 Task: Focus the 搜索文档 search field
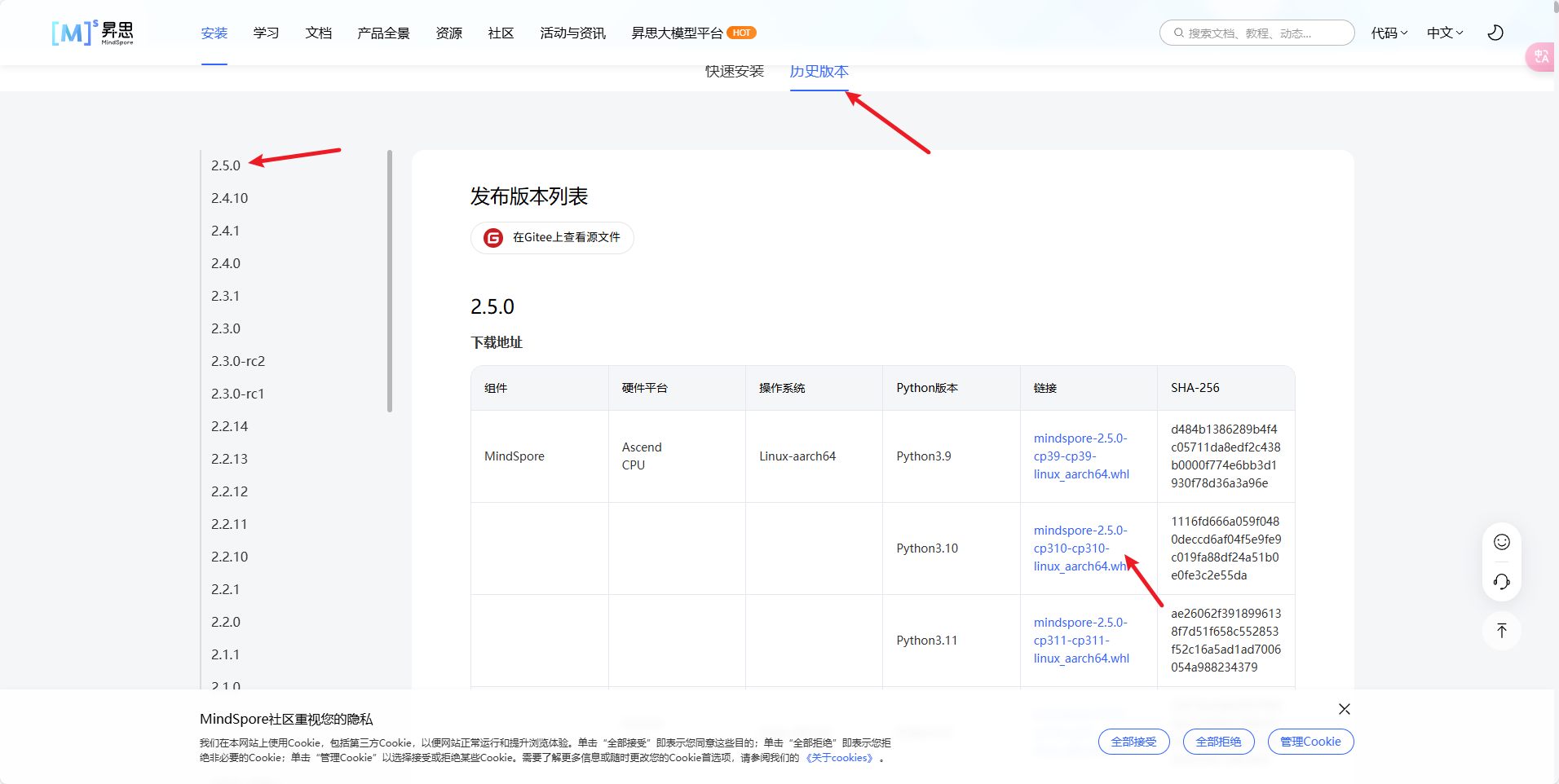1257,33
